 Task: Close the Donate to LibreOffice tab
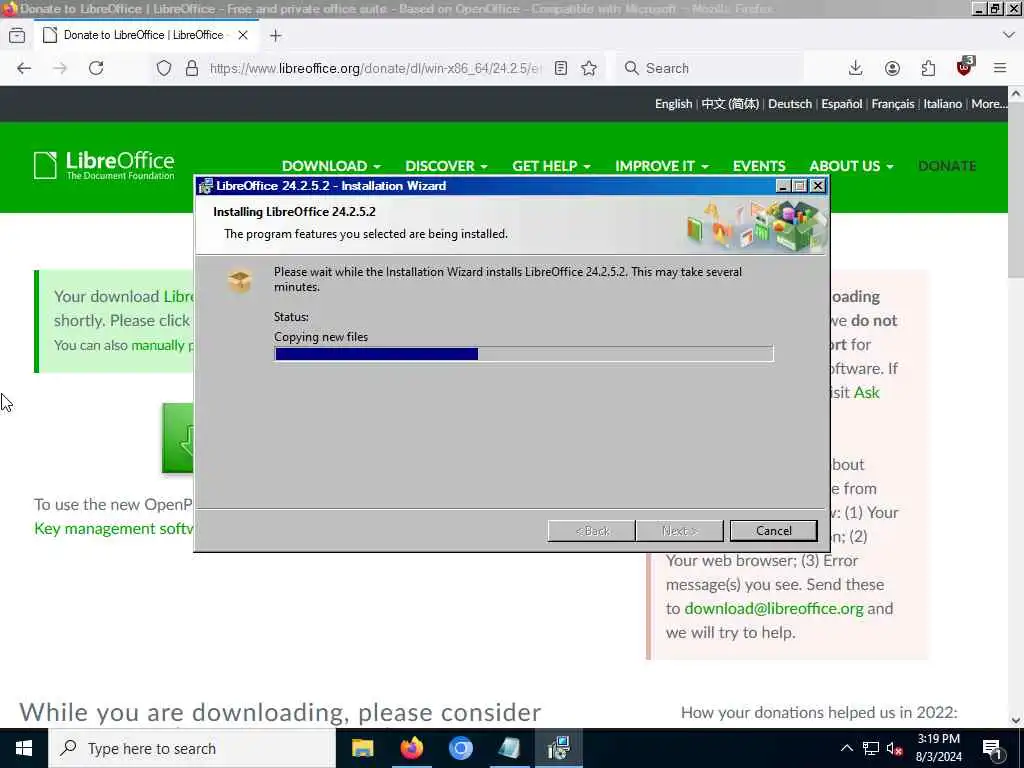pos(243,35)
